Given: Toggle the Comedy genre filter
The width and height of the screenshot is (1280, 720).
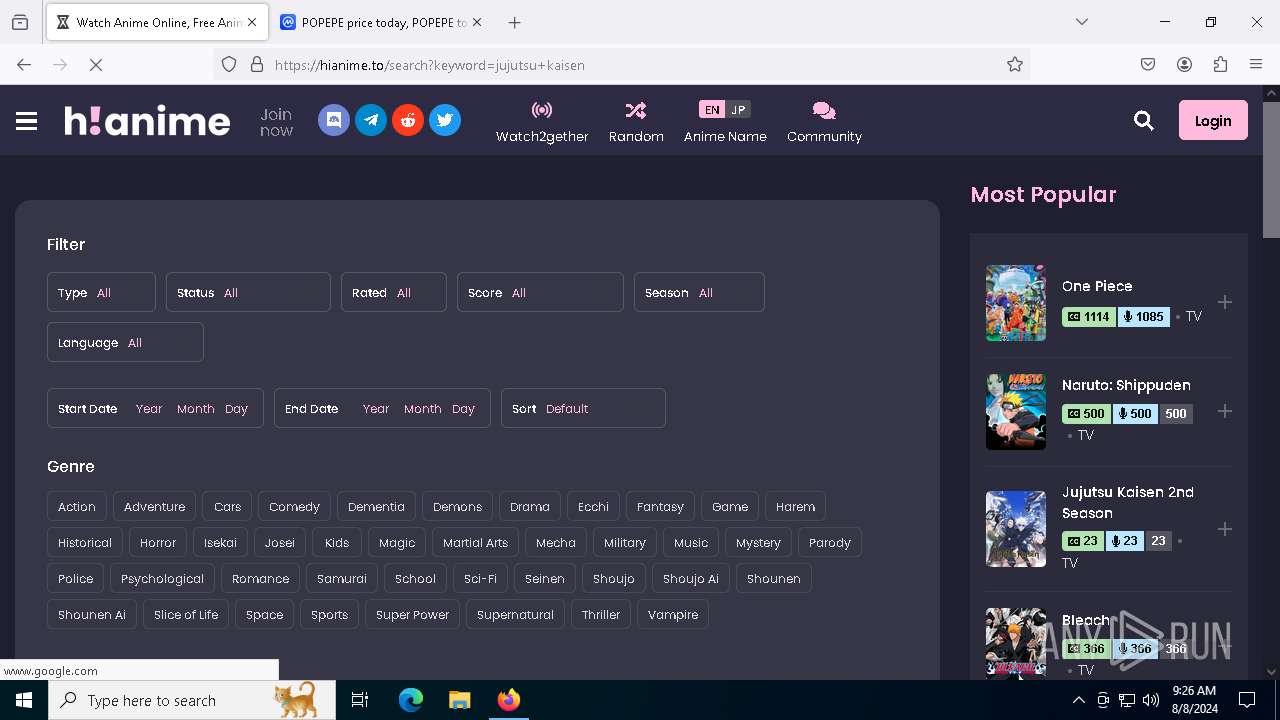Looking at the screenshot, I should click(294, 507).
